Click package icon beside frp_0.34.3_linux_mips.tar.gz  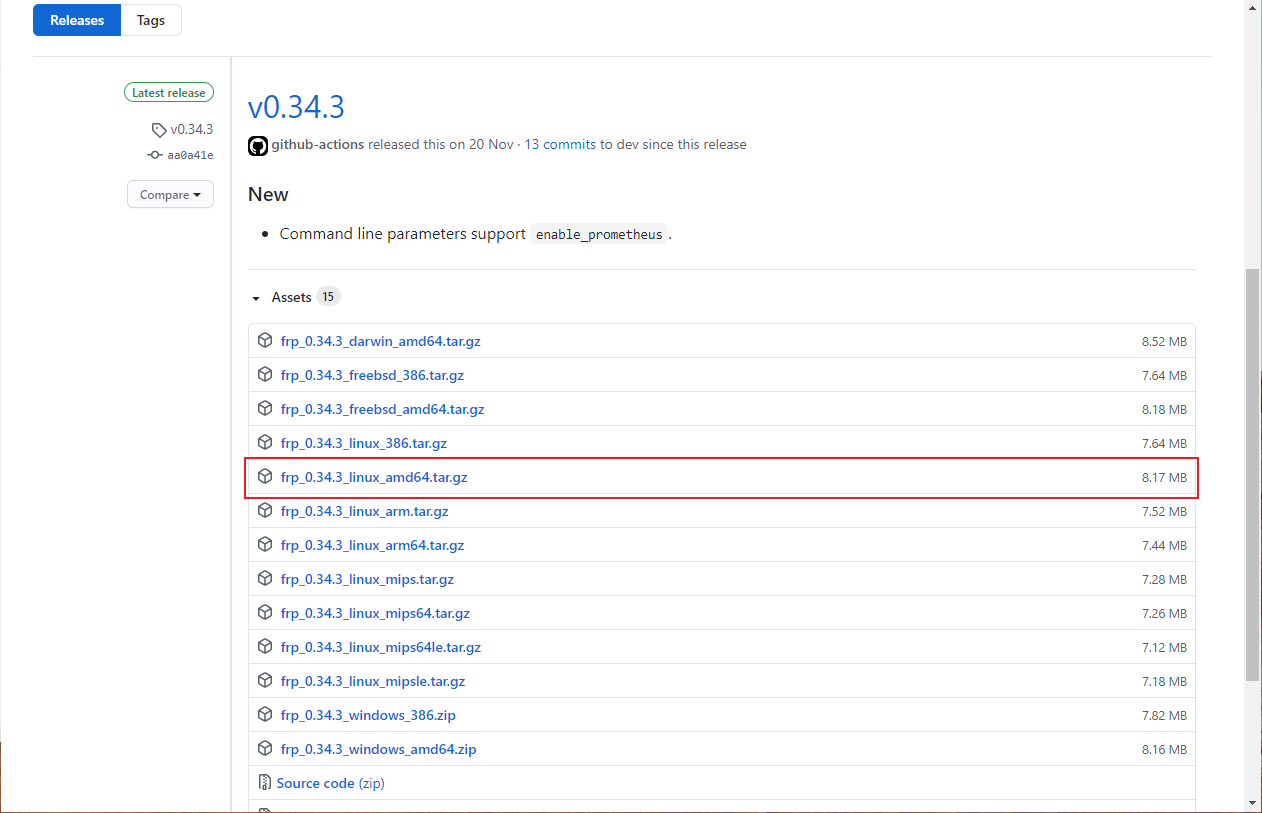tap(265, 578)
